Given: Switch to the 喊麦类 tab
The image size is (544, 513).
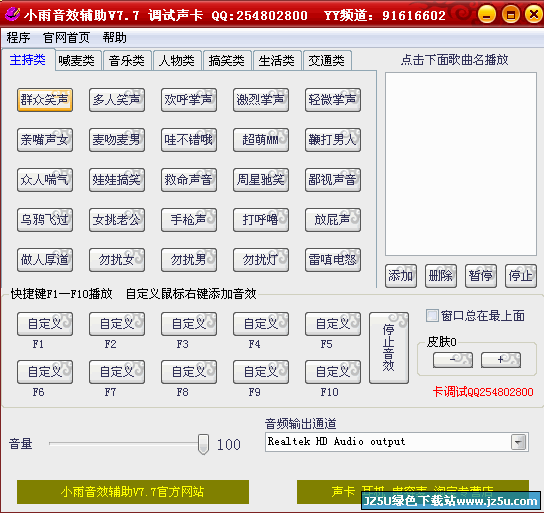Looking at the screenshot, I should 77,61.
